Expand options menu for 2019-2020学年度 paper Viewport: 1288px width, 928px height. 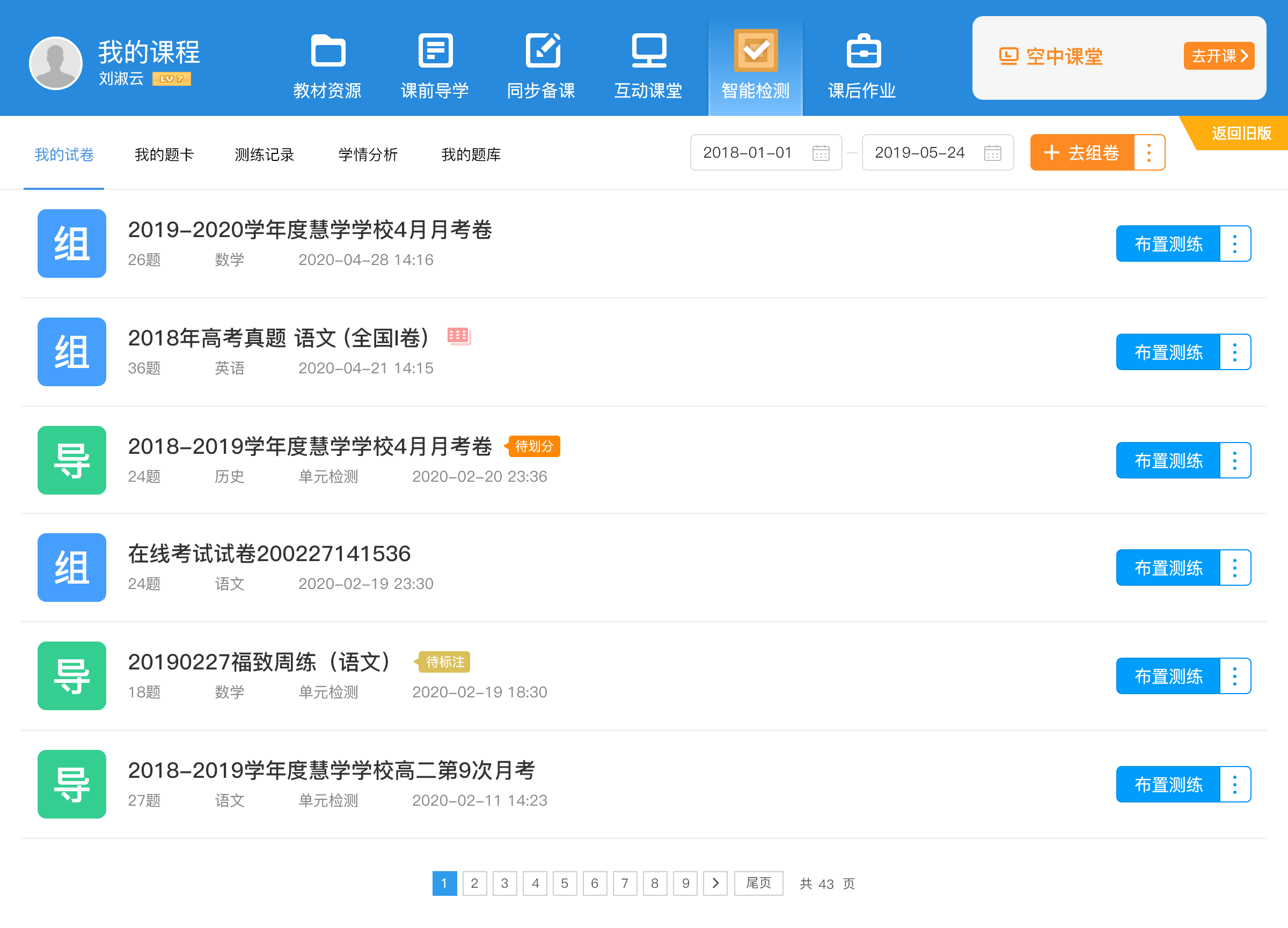click(1235, 244)
